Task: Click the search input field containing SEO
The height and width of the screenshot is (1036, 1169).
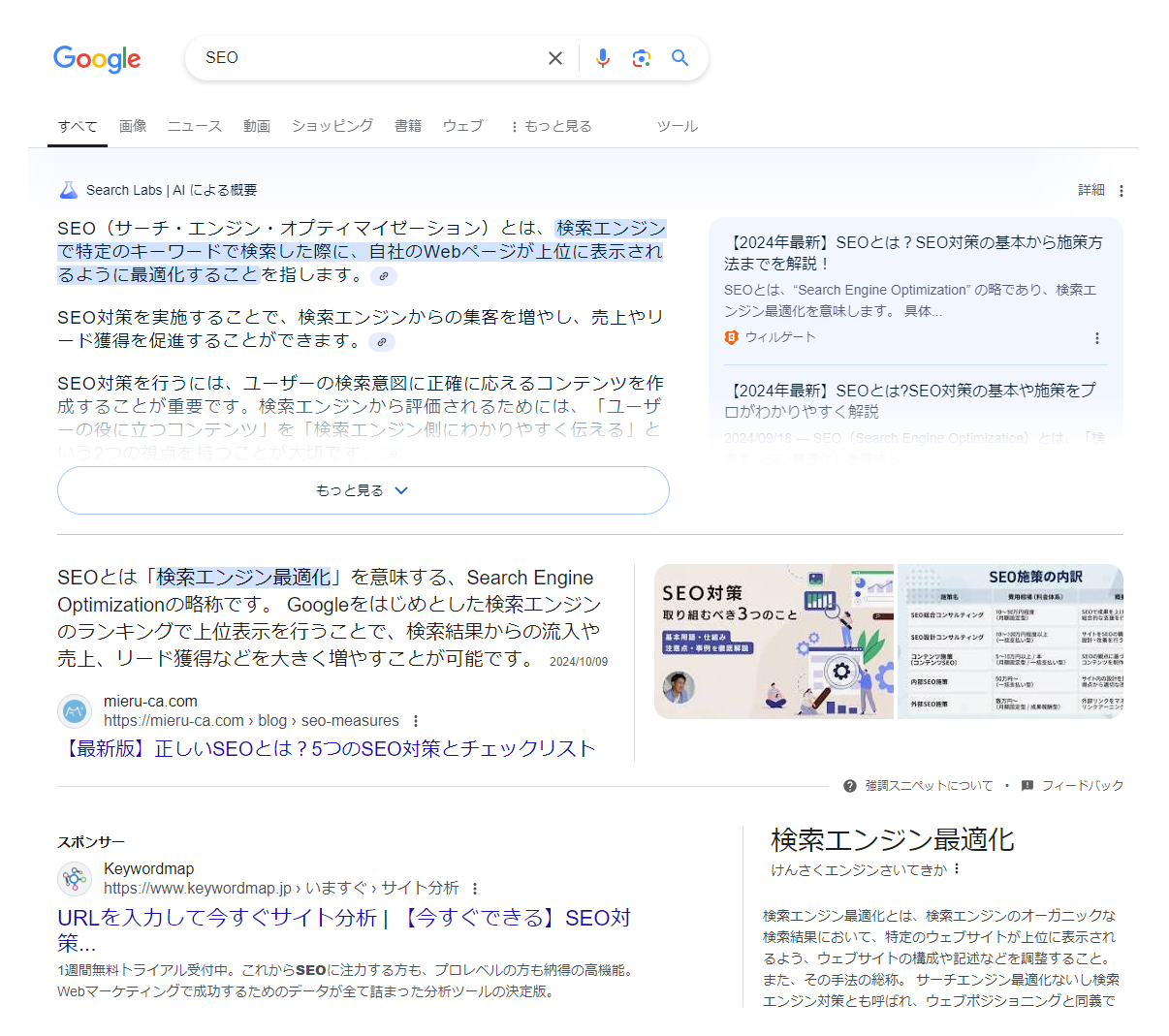Action: pos(368,58)
